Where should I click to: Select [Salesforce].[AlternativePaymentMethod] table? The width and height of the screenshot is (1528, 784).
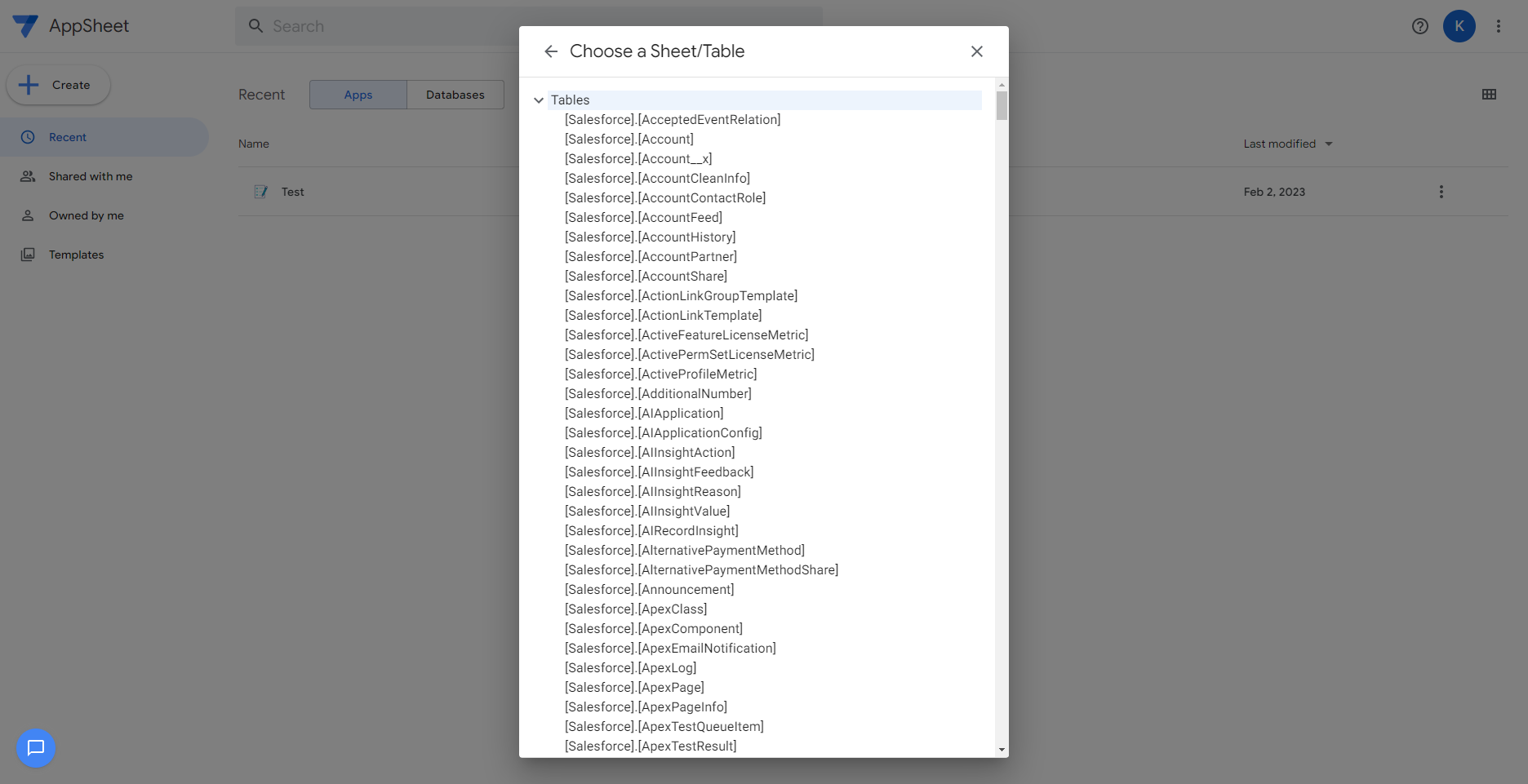[x=685, y=551]
